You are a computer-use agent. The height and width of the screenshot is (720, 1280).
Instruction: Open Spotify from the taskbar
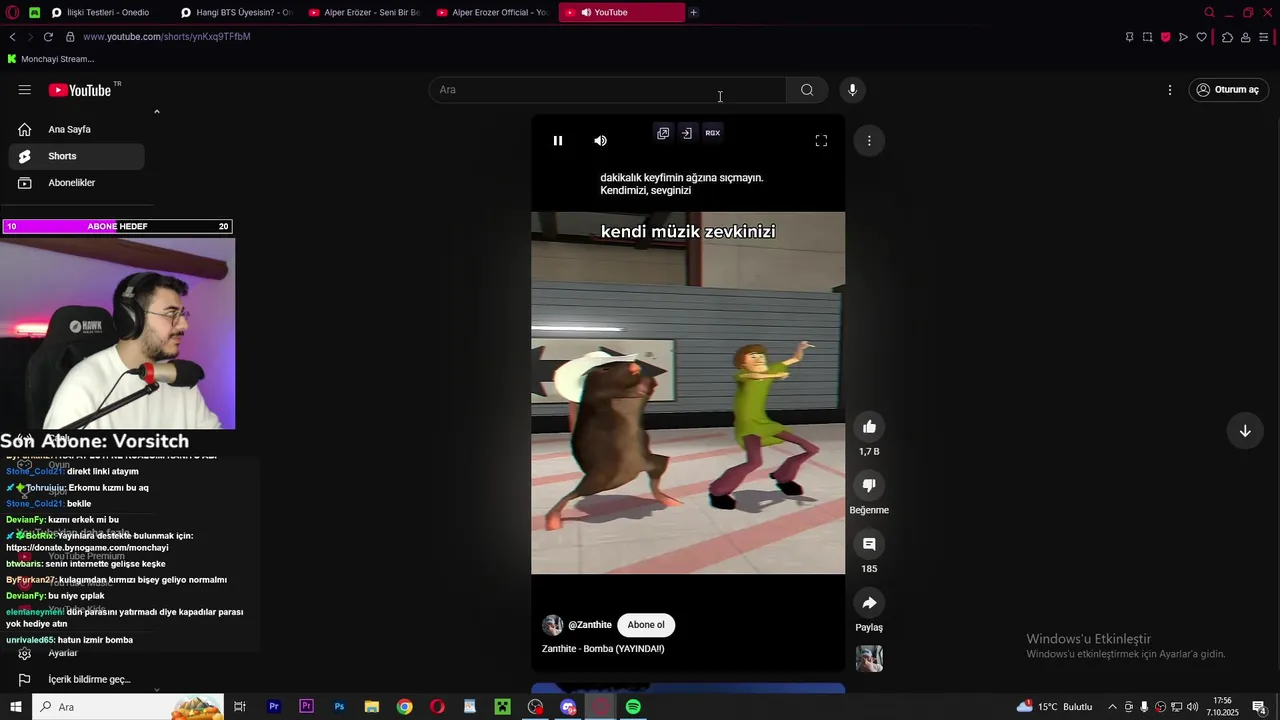pos(633,707)
